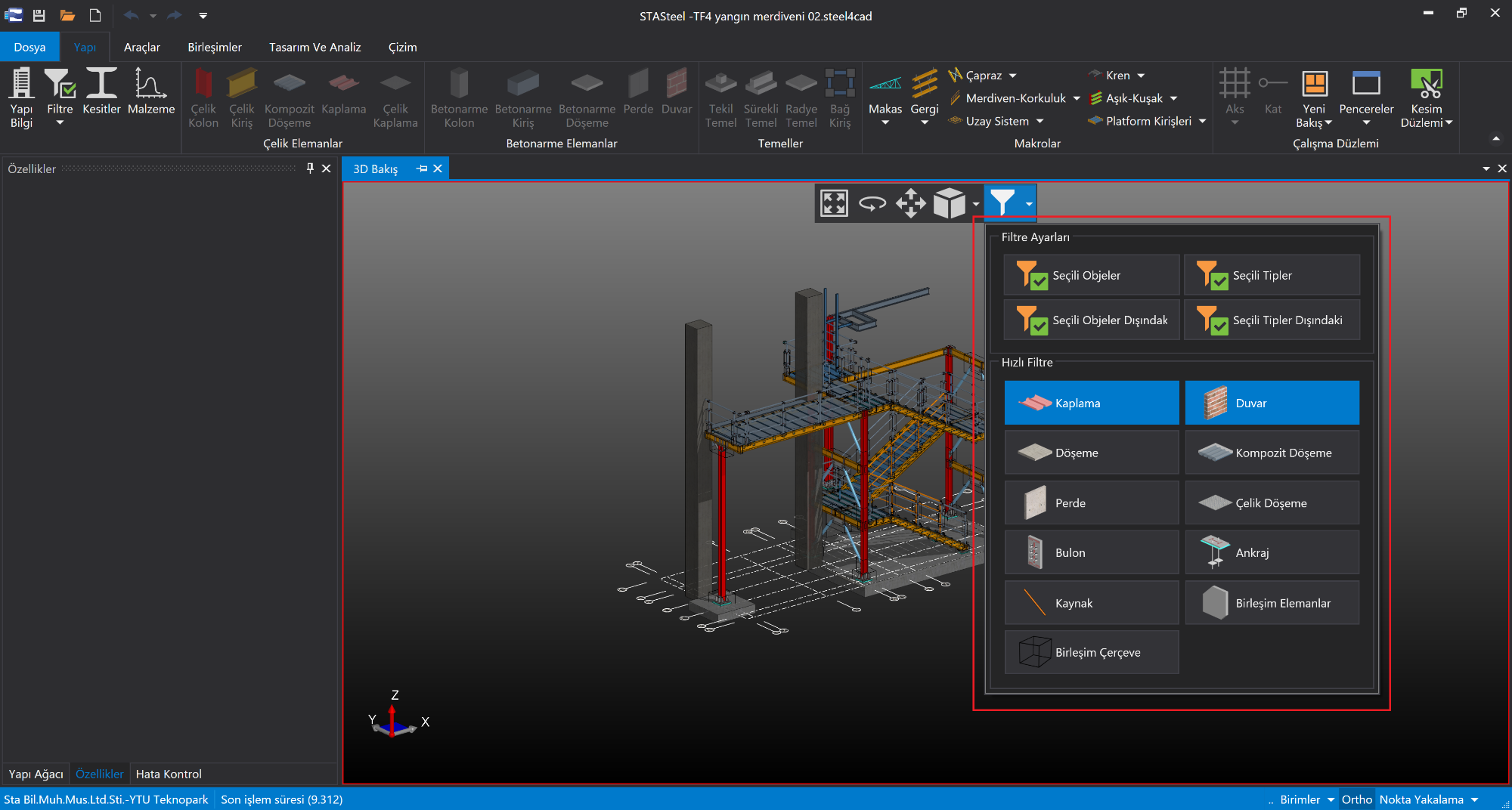This screenshot has width=1512, height=810.
Task: Select the Orbit rotate view tool
Action: pyautogui.click(x=872, y=203)
